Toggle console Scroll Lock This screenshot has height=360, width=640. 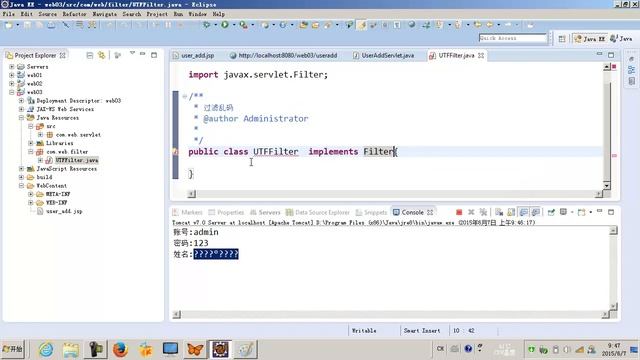tap(511, 212)
